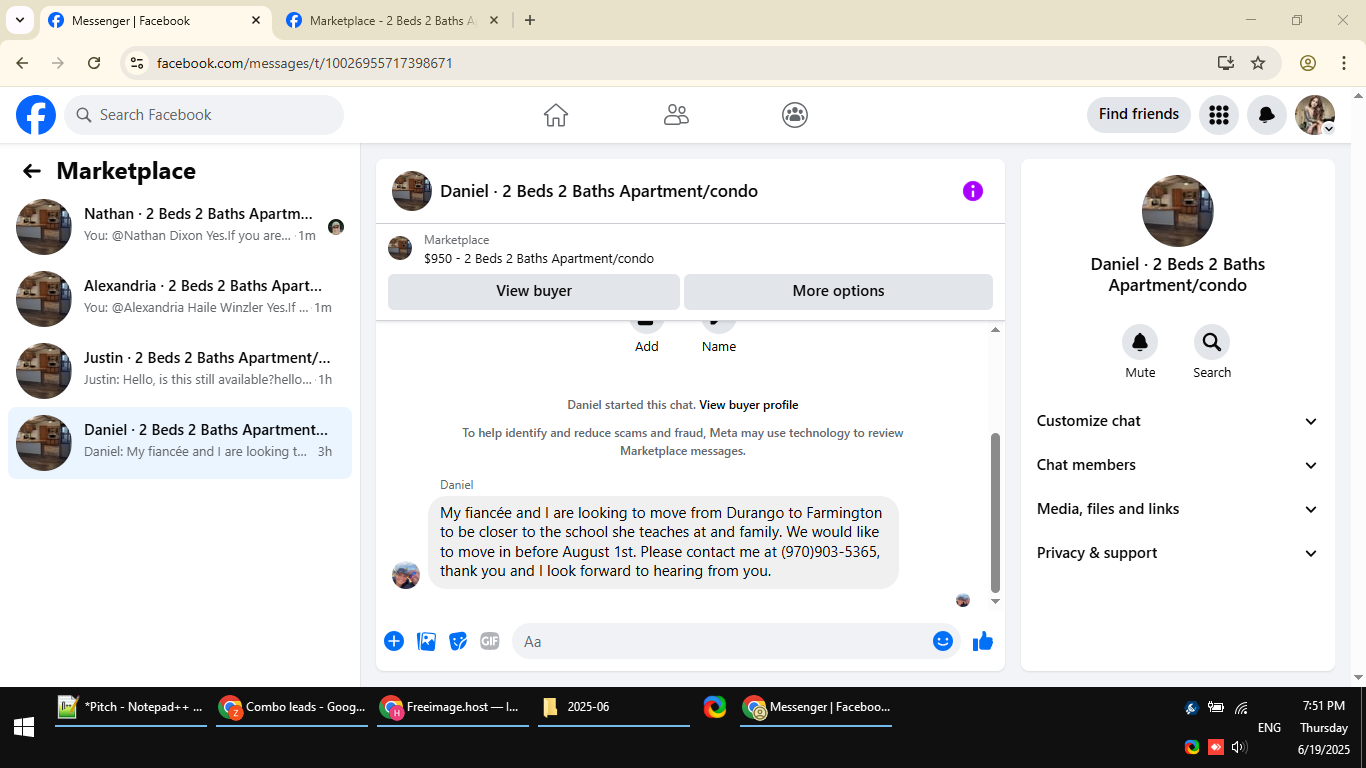1366x768 pixels.
Task: Mute the conversation with bell icon
Action: [x=1140, y=343]
